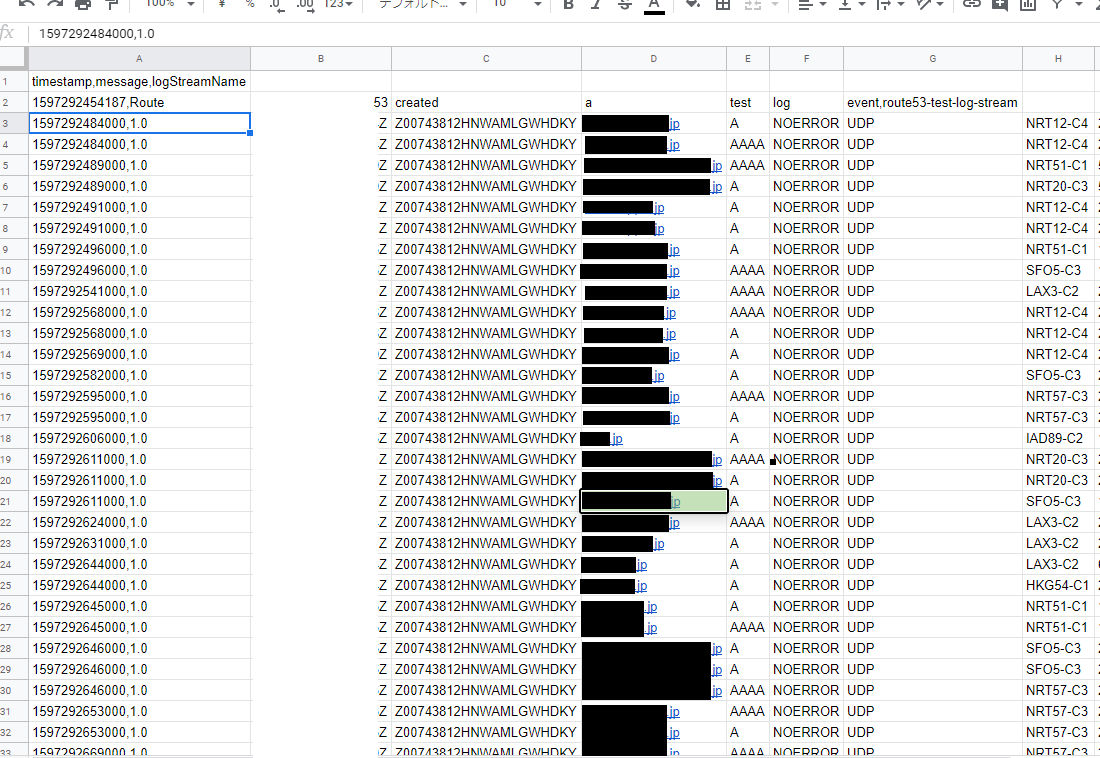Select cell 'timestamp,message,logStreamName'
Screen dimensions: 1100x758
[139, 81]
